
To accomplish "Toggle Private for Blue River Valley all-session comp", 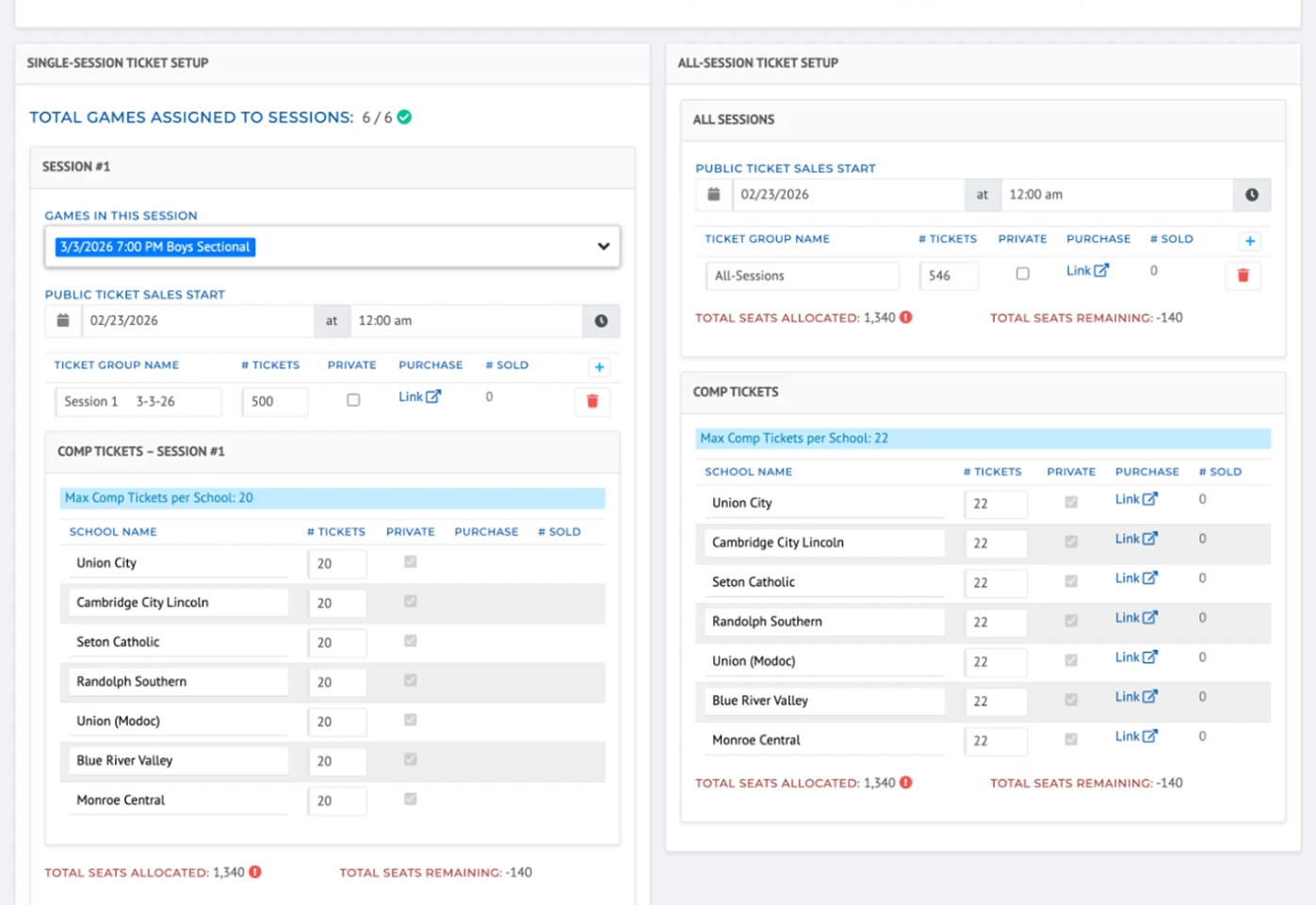I will pos(1071,700).
